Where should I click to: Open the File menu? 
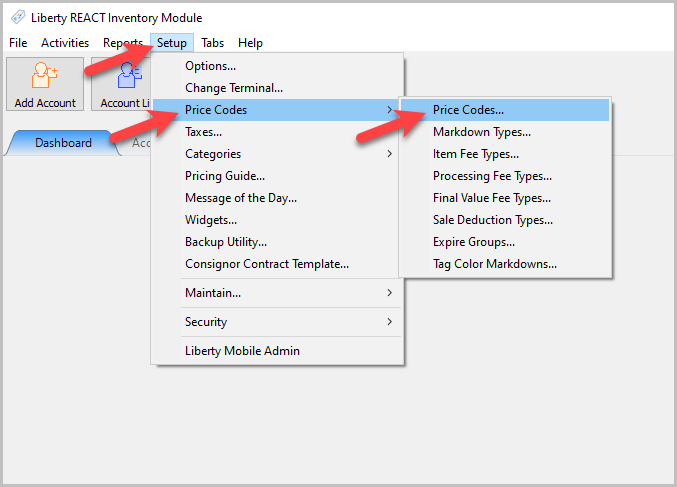[18, 43]
